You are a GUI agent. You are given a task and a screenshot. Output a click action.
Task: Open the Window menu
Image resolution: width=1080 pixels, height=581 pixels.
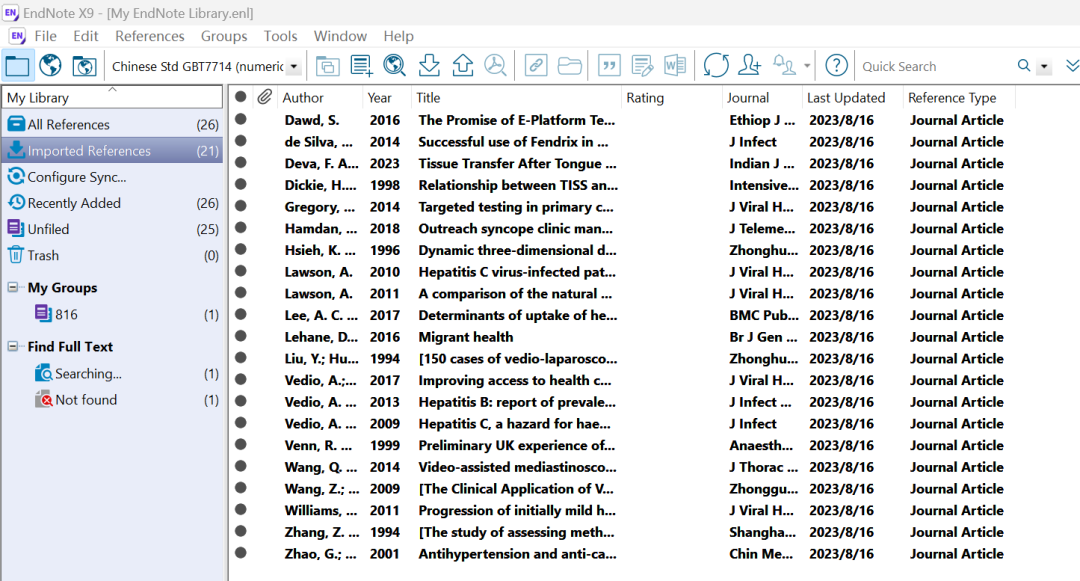click(340, 36)
